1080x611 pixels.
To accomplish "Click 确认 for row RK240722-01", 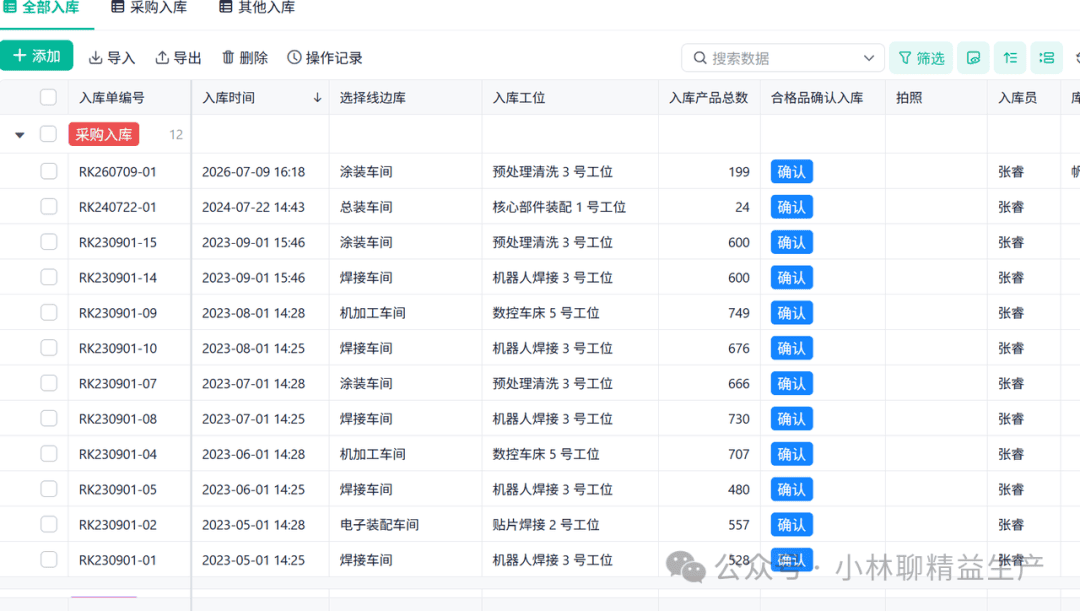I will pyautogui.click(x=791, y=207).
